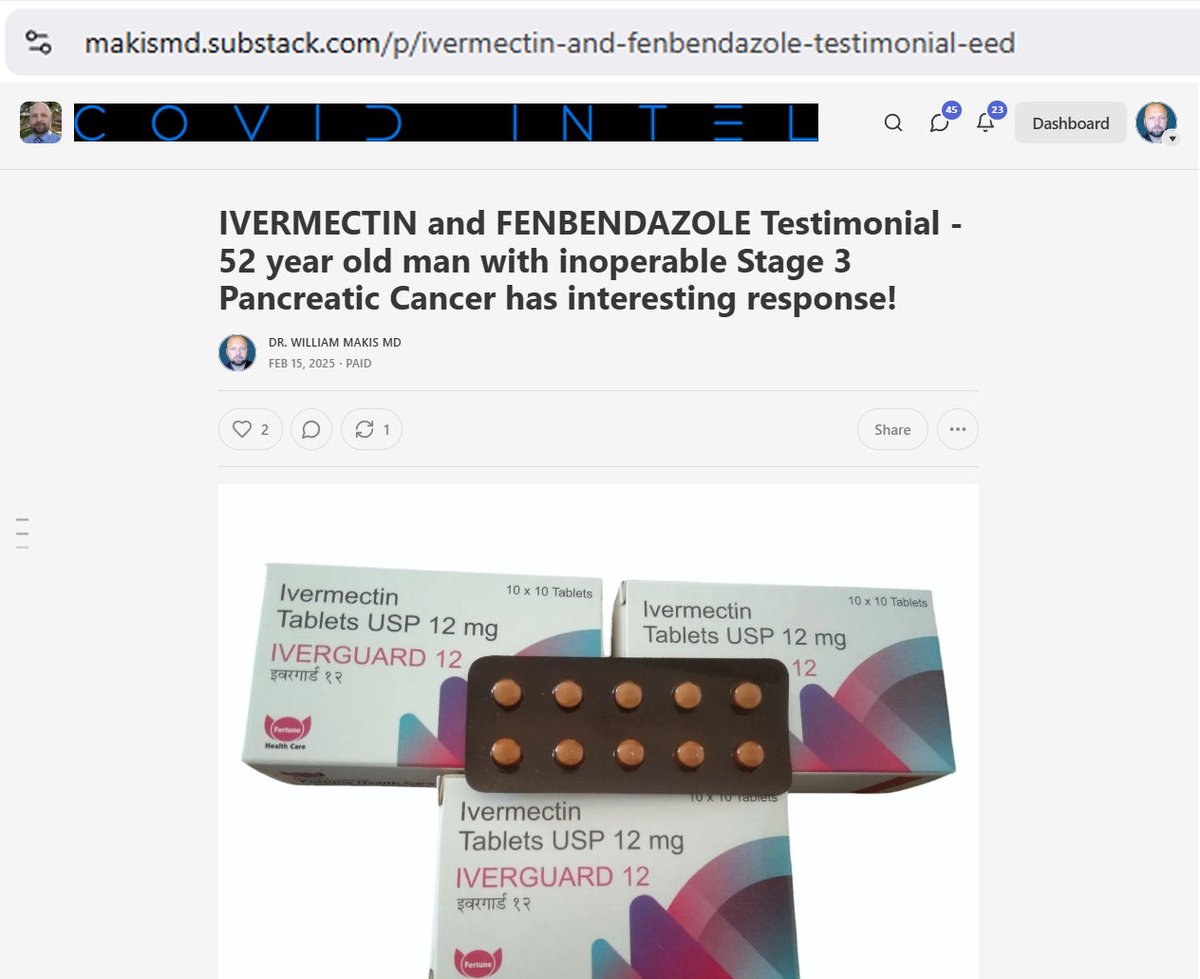
Task: Click the author avatar beside the byline
Action: 237,352
